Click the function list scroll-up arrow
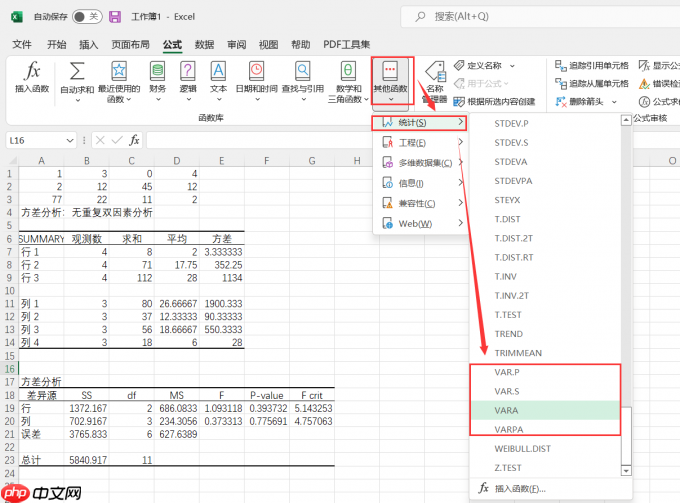This screenshot has width=680, height=503. pyautogui.click(x=626, y=120)
